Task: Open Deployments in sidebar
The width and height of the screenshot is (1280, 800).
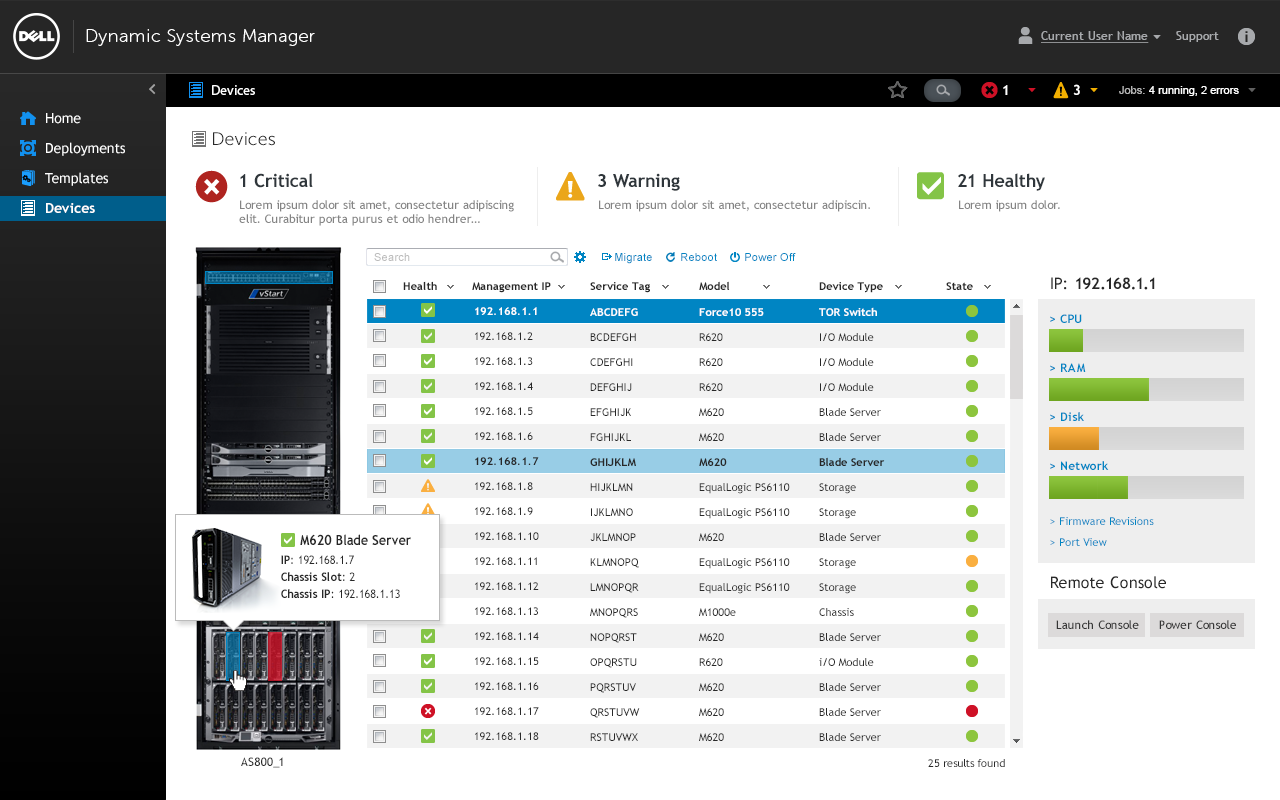Action: [x=85, y=148]
